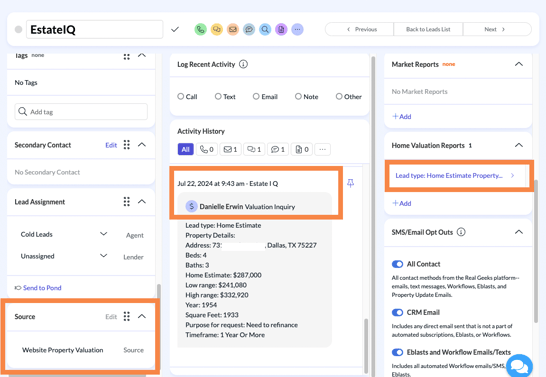Click the blue search icon in header

pos(265,30)
